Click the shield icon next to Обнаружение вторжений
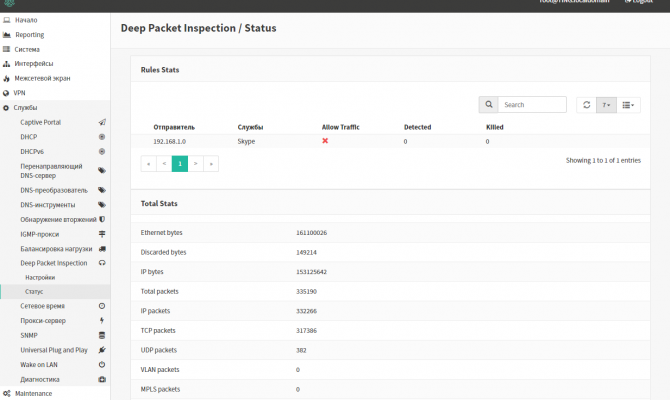This screenshot has height=400, width=670. 102,219
